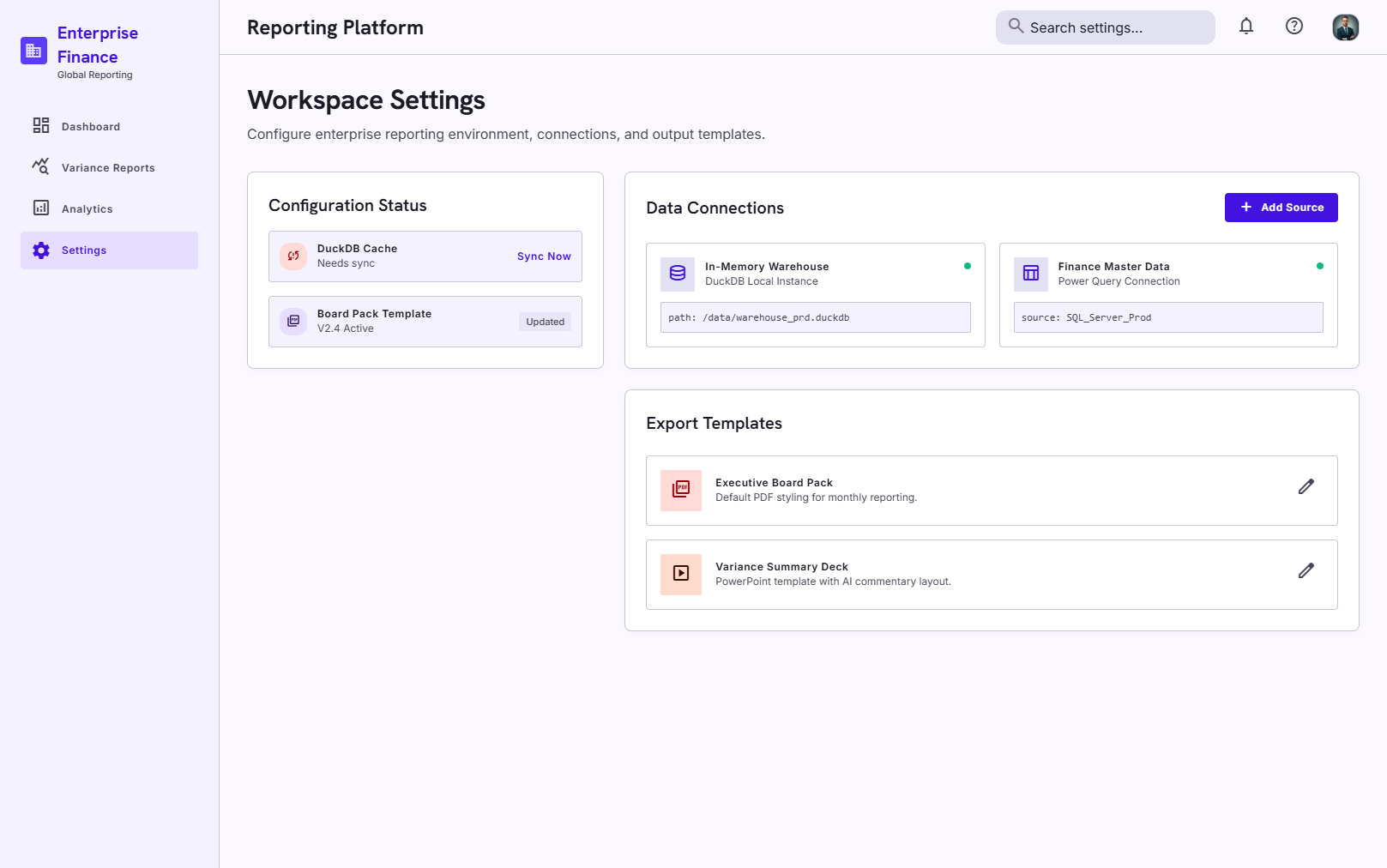Click the Analytics bar chart icon
Viewport: 1387px width, 868px height.
click(x=41, y=208)
